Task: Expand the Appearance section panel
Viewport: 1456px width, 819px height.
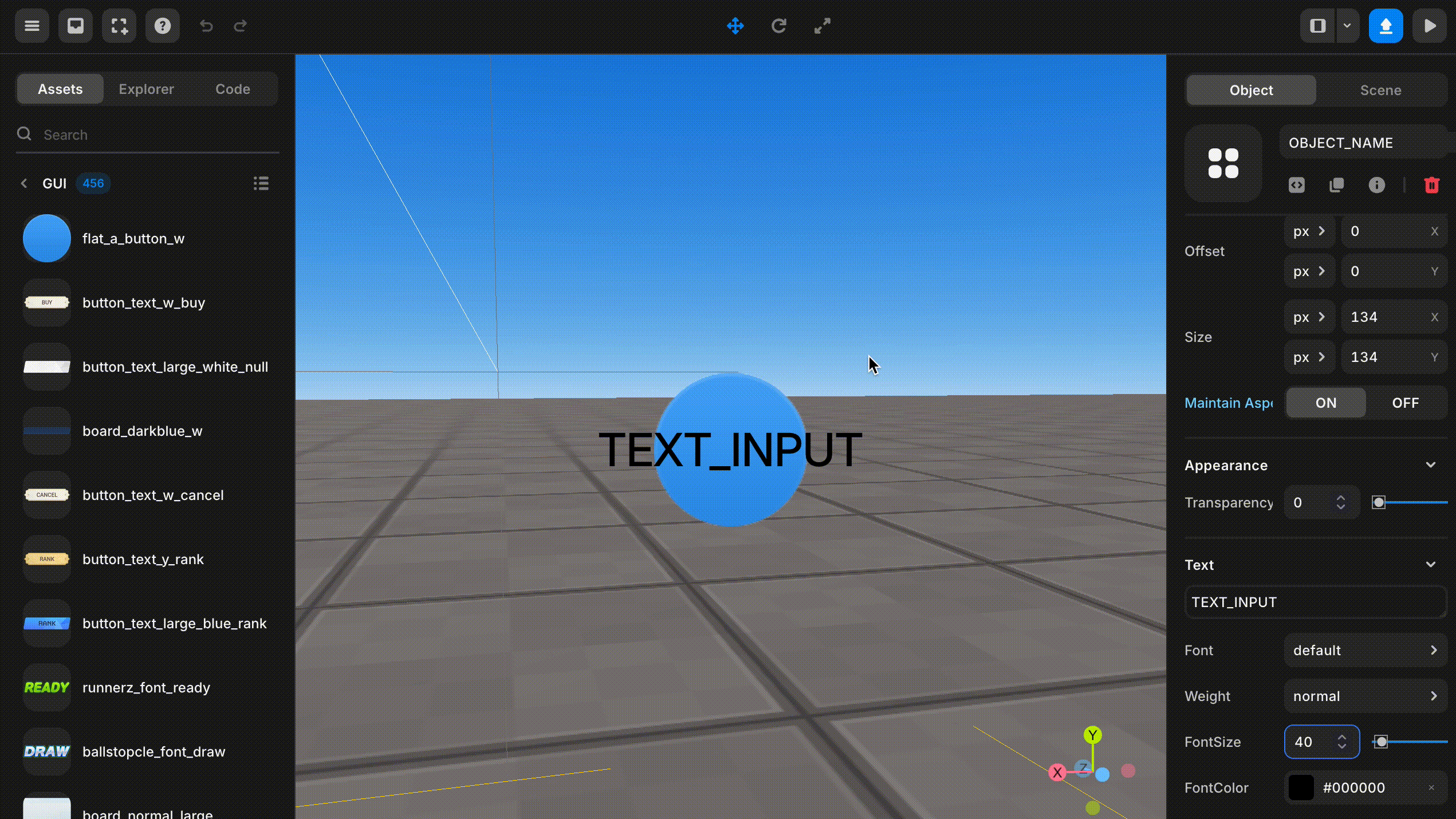Action: 1432,464
